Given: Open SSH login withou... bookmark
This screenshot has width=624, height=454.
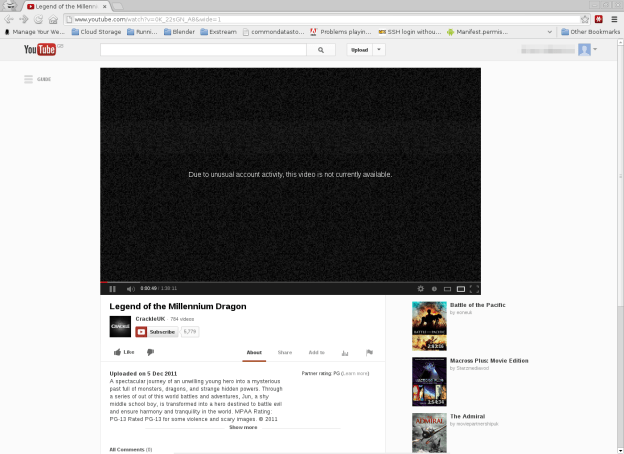Looking at the screenshot, I should pos(410,32).
